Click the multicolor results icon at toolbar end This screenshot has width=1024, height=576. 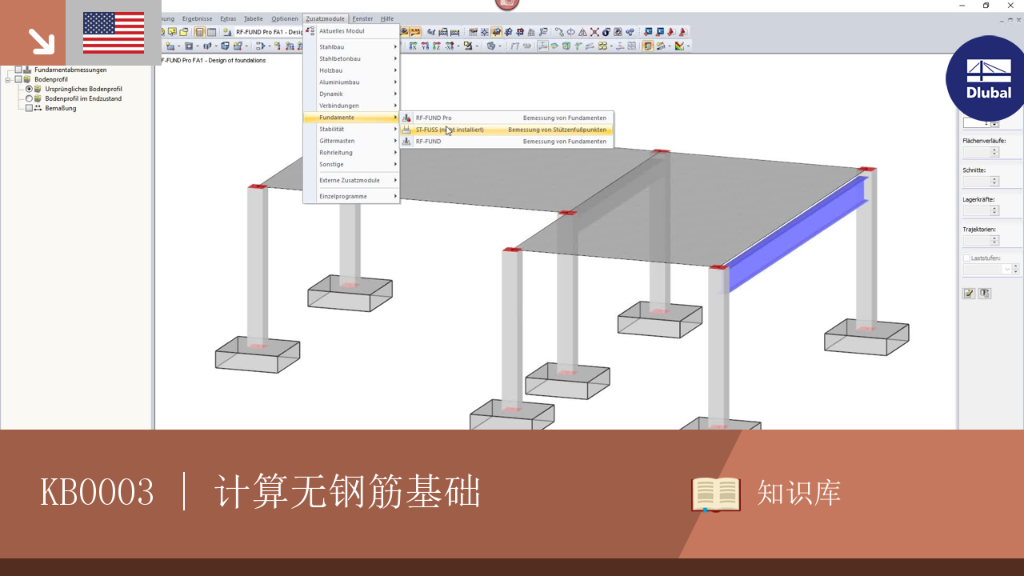(680, 46)
